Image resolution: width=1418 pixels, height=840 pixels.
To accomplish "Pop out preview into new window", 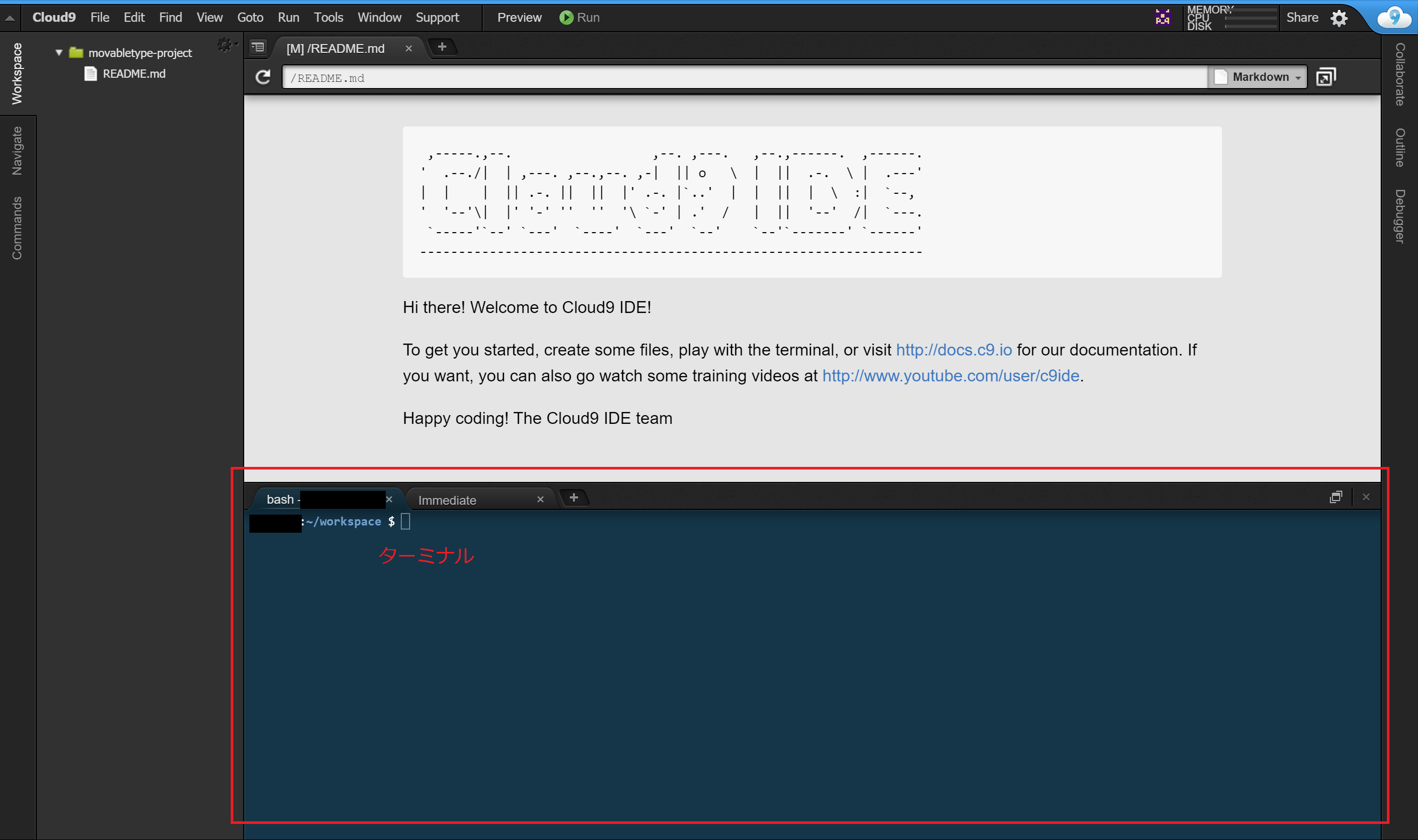I will click(x=1325, y=76).
